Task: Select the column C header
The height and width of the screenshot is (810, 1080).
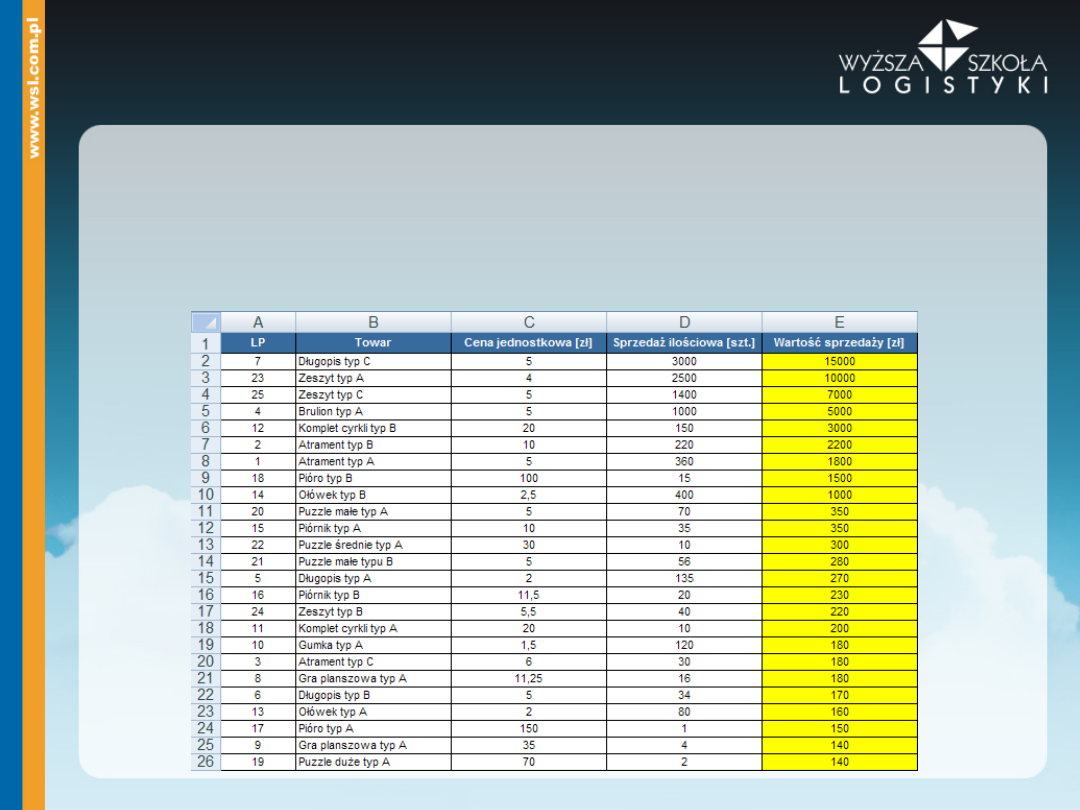Action: tap(529, 322)
